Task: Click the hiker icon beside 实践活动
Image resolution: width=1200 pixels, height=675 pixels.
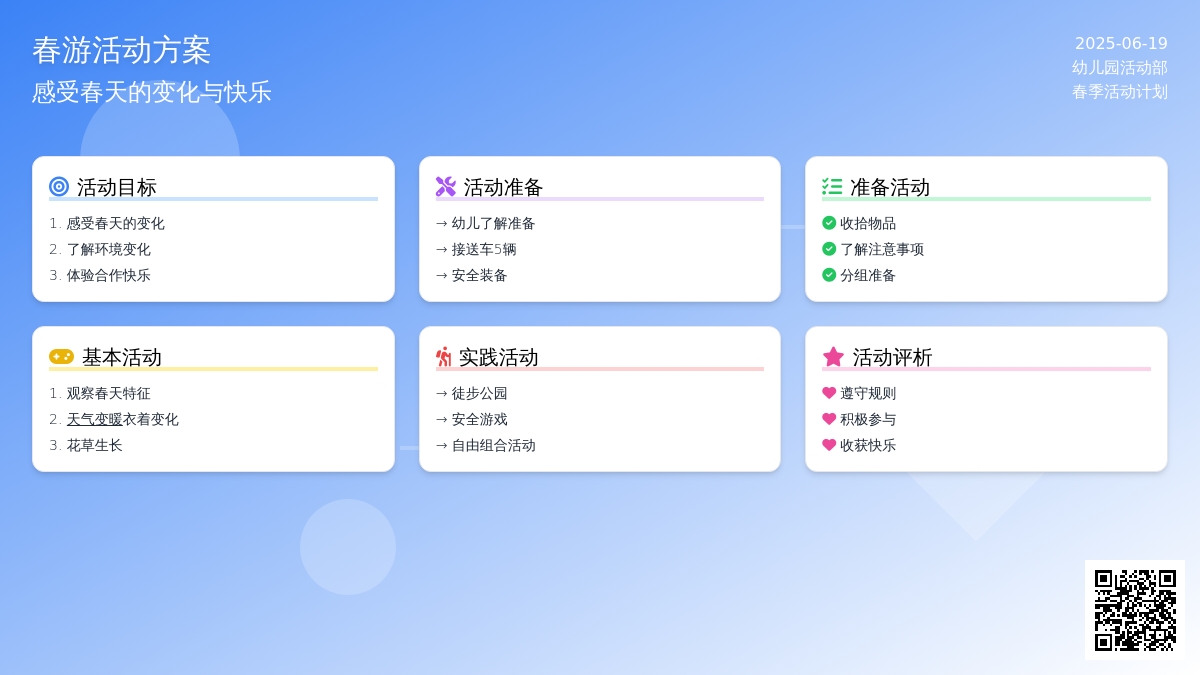Action: click(444, 357)
